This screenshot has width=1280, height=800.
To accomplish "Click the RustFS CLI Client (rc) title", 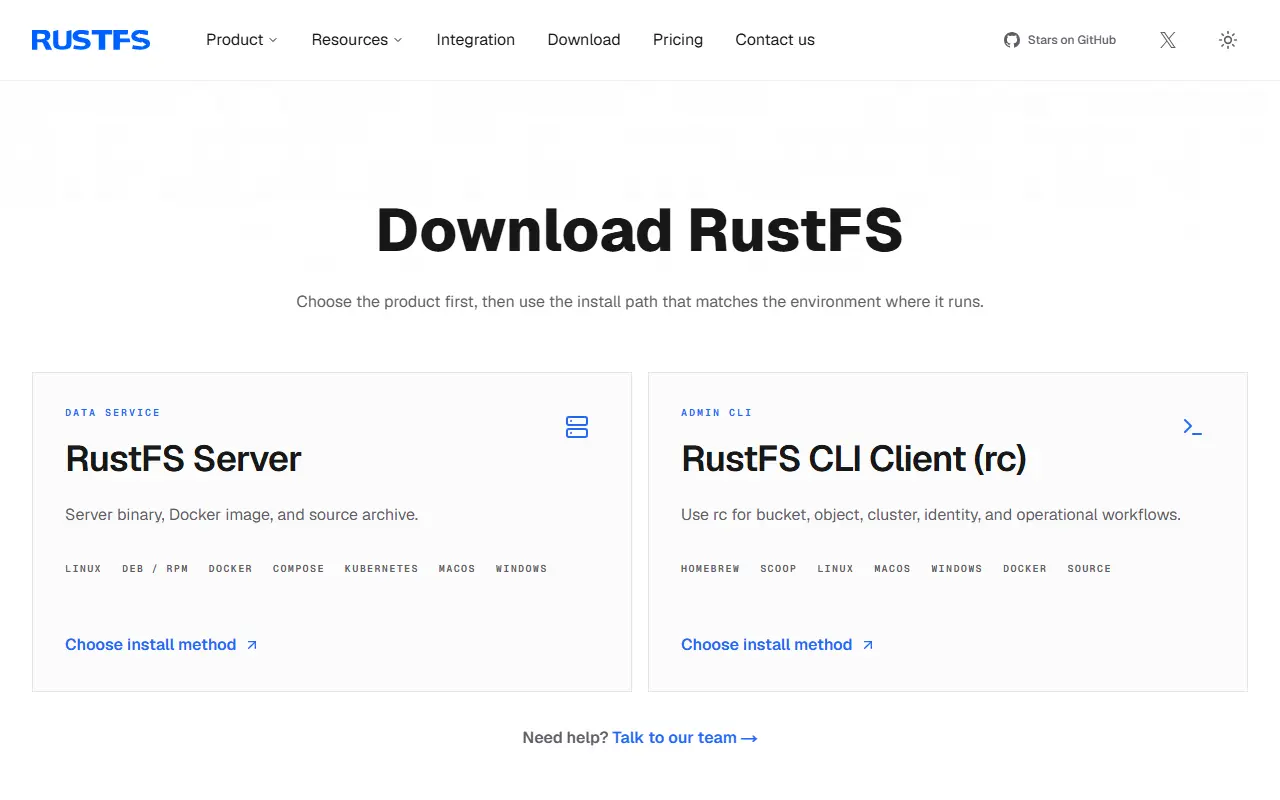I will point(854,459).
